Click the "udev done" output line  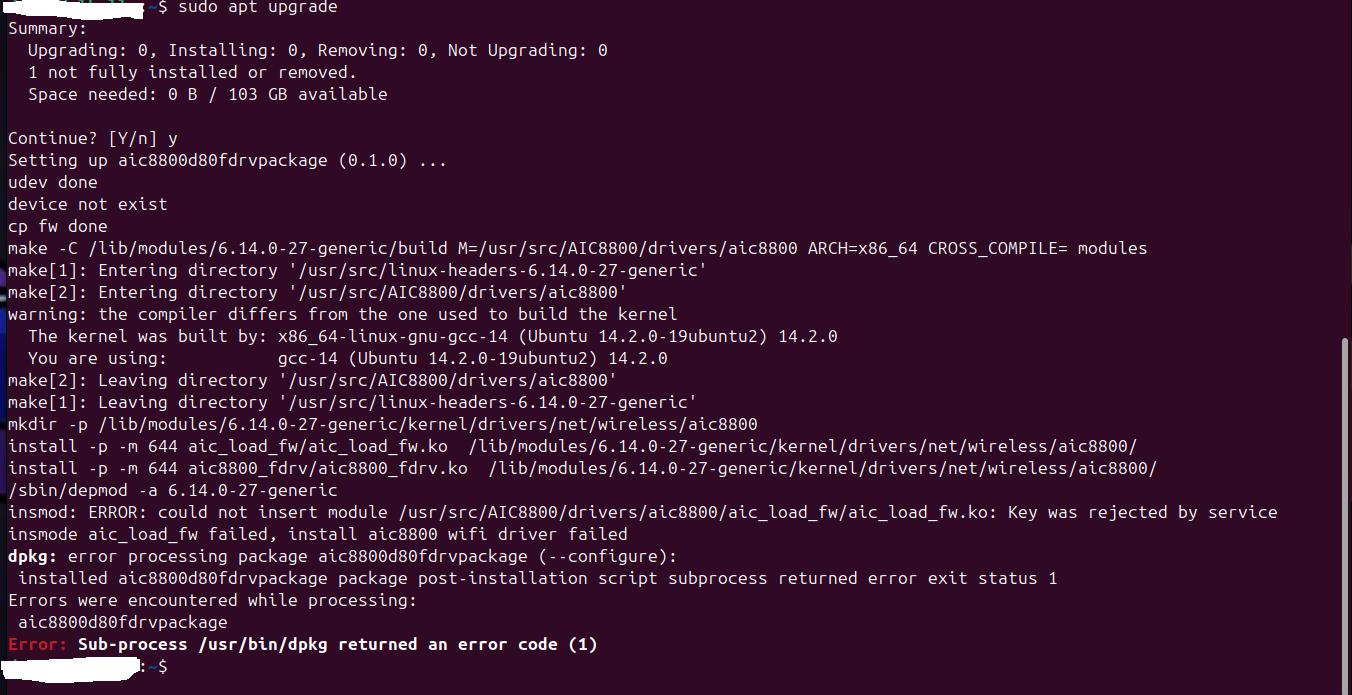click(x=53, y=182)
